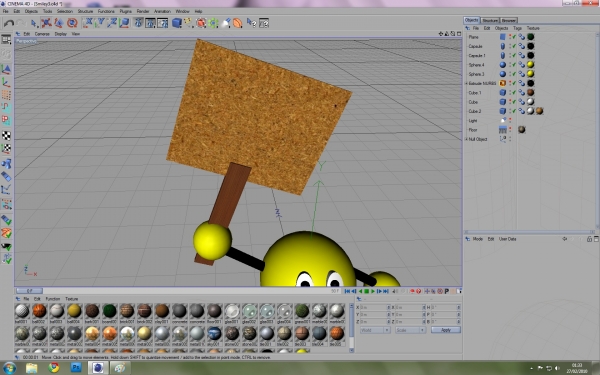Screen dimensions: 600x375
Task: Activate the Rotate tool in toolbar
Action: (72, 23)
